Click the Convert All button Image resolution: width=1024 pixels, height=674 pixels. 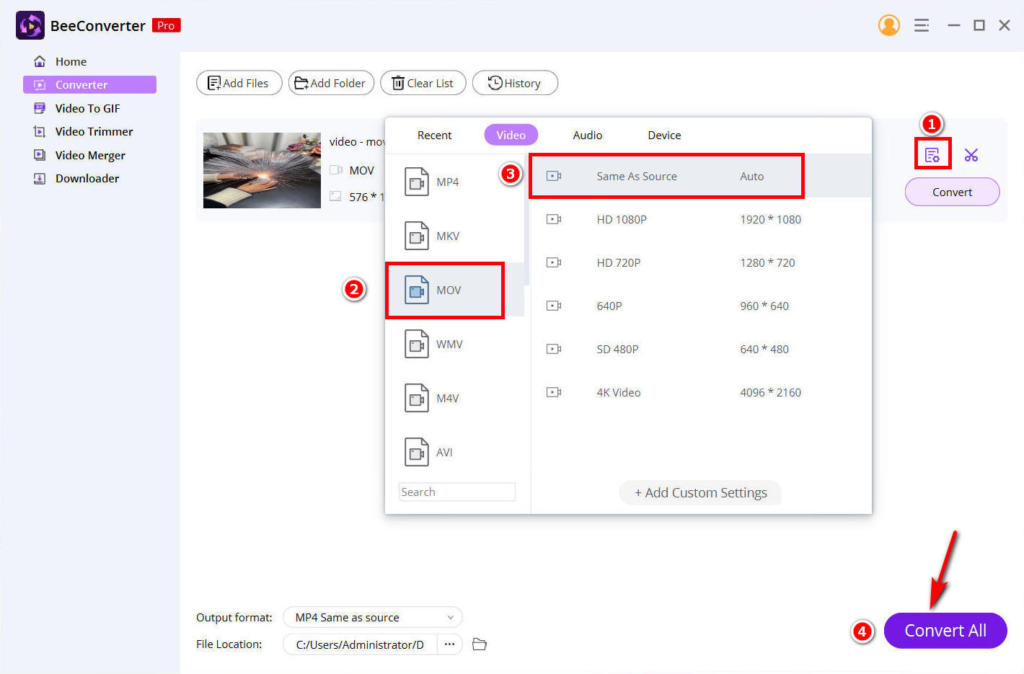[945, 630]
